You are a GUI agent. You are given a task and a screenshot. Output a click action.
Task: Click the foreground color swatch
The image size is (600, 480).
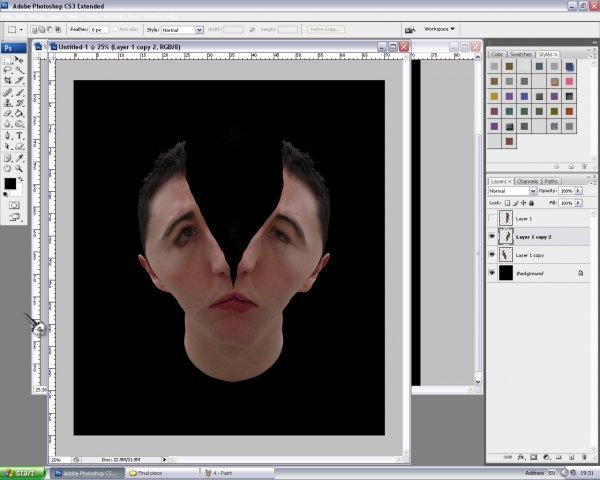10,183
